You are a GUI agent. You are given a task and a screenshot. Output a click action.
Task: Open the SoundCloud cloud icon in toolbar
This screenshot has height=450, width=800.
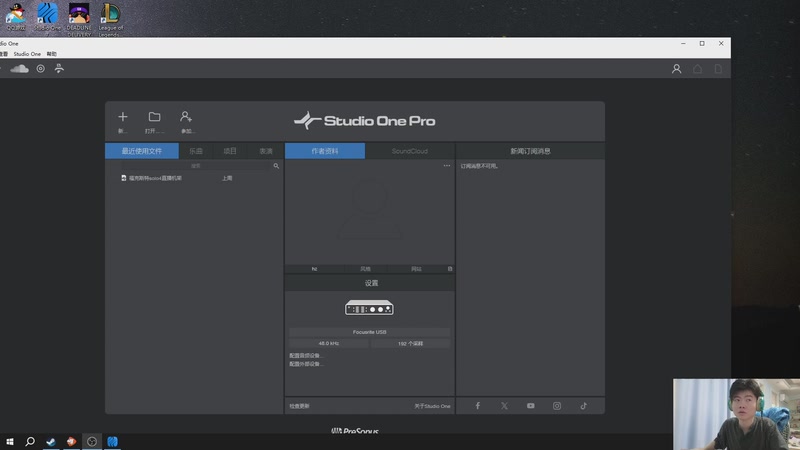coord(19,68)
